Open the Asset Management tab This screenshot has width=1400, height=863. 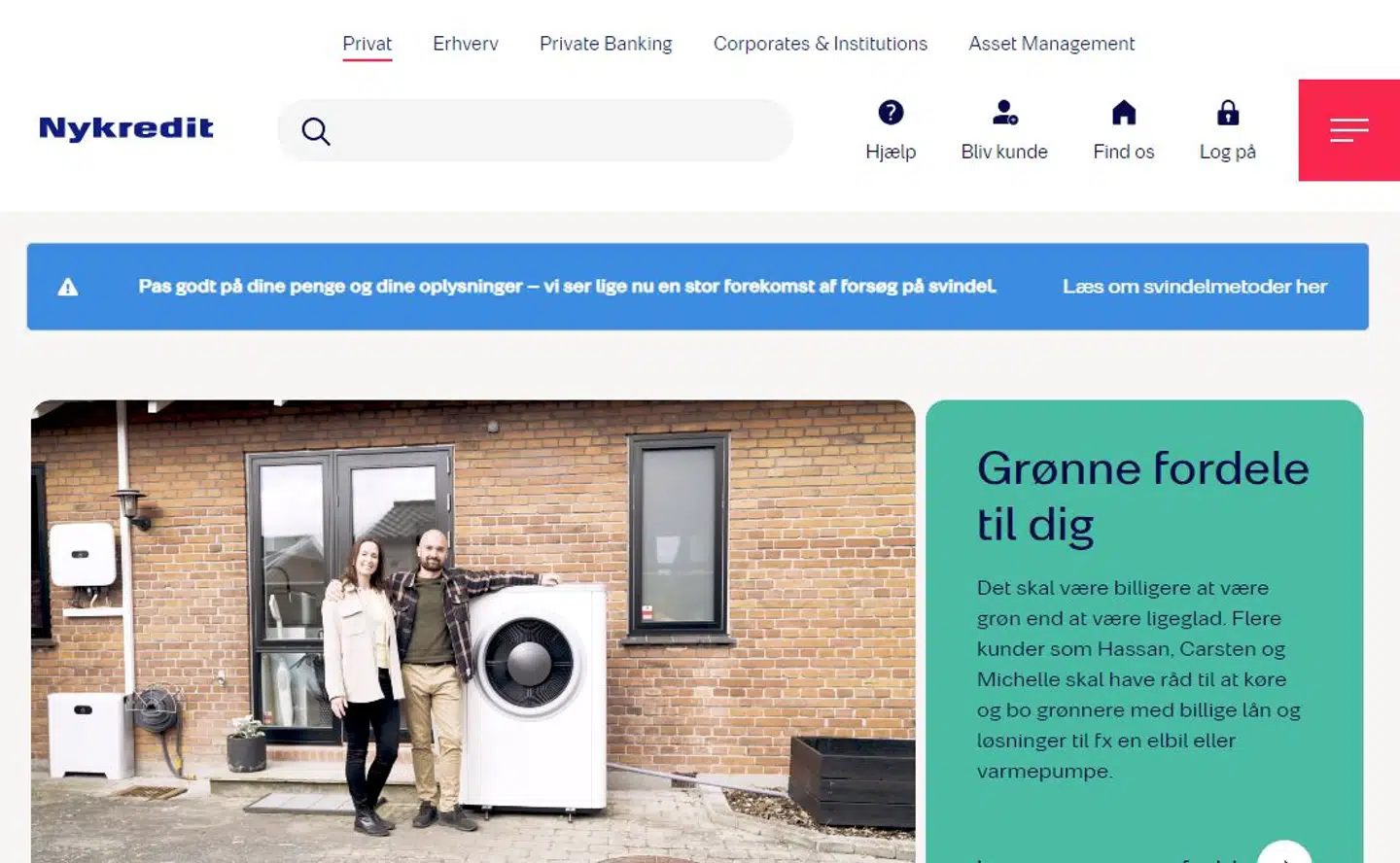1051,44
